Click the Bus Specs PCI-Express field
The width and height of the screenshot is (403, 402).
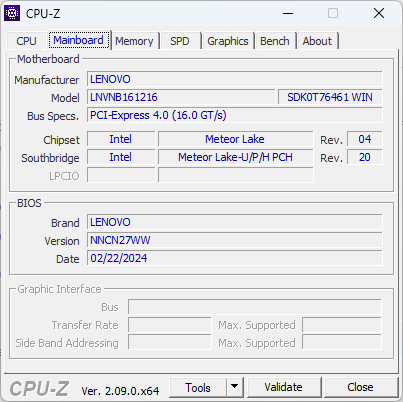point(235,115)
